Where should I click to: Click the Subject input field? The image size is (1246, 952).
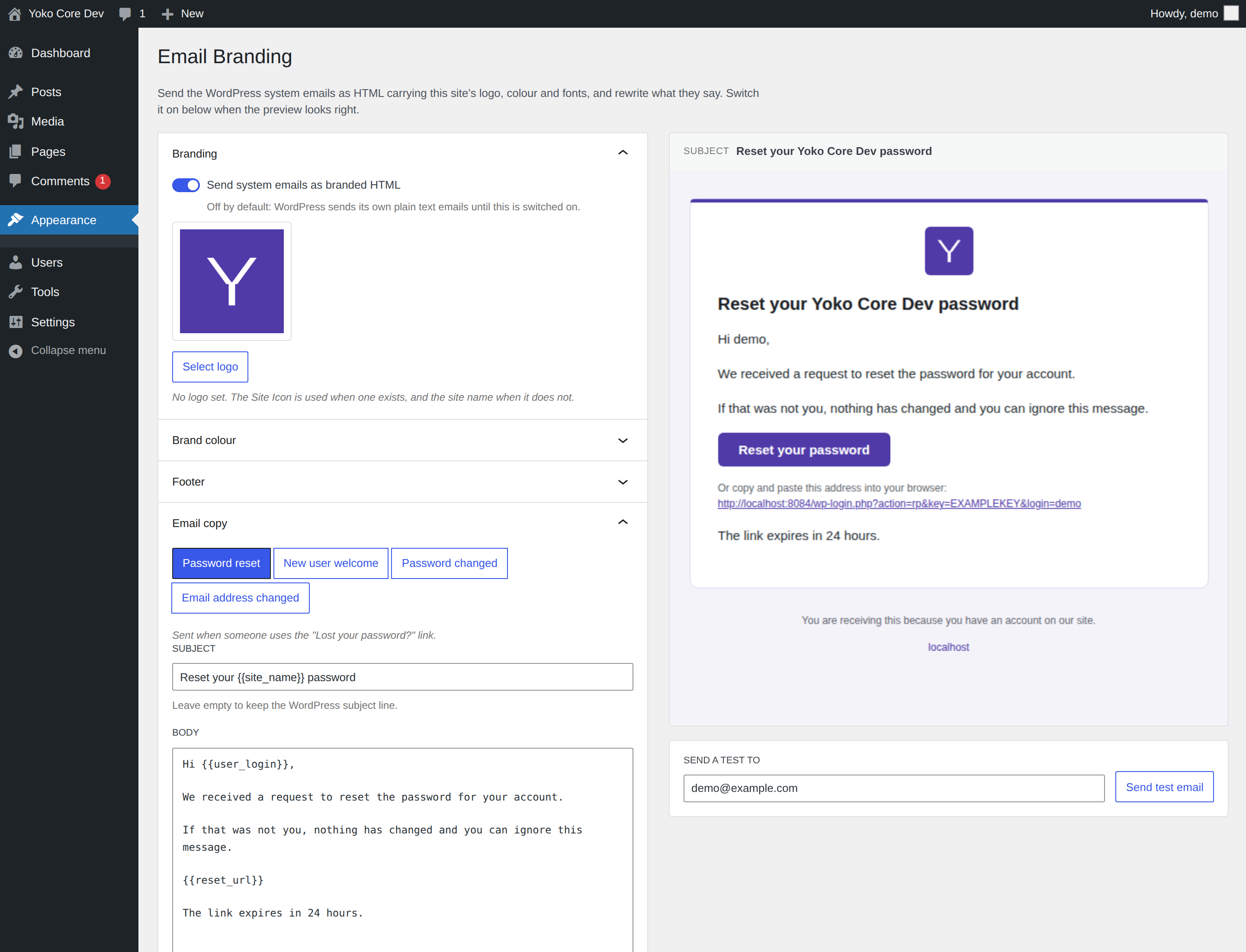(402, 677)
